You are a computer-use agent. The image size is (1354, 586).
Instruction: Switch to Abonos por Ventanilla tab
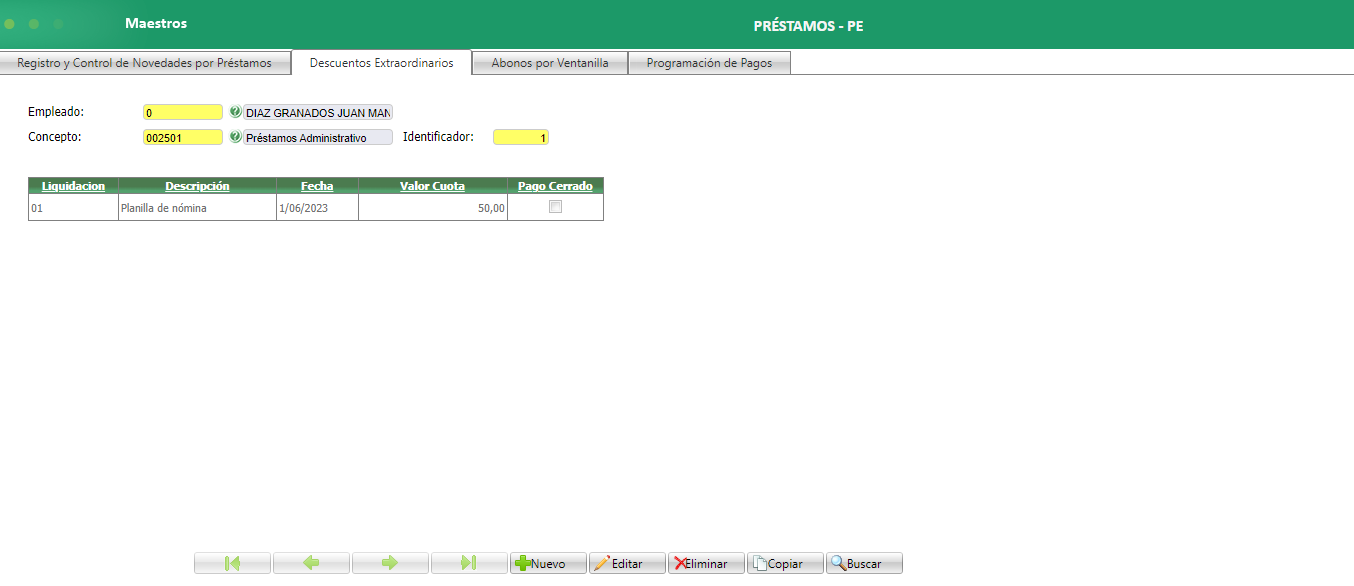550,63
